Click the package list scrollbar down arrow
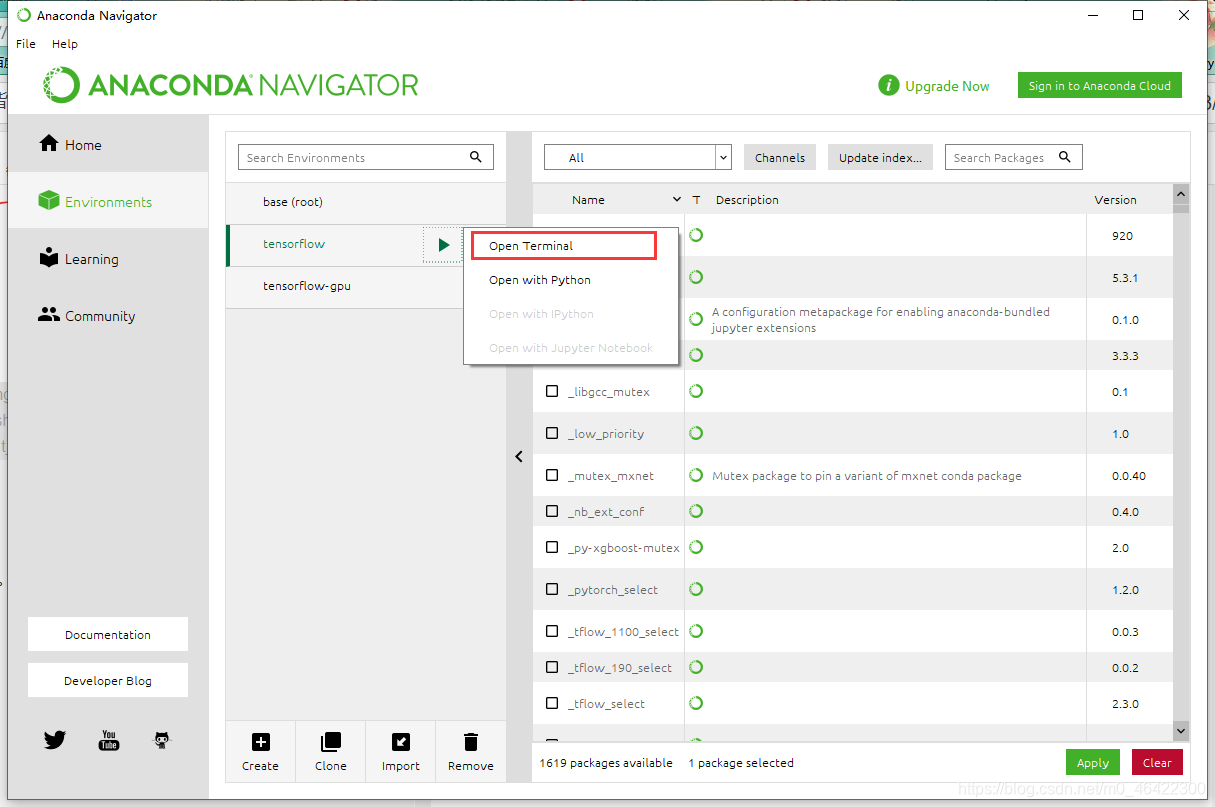The width and height of the screenshot is (1215, 807). 1181,731
